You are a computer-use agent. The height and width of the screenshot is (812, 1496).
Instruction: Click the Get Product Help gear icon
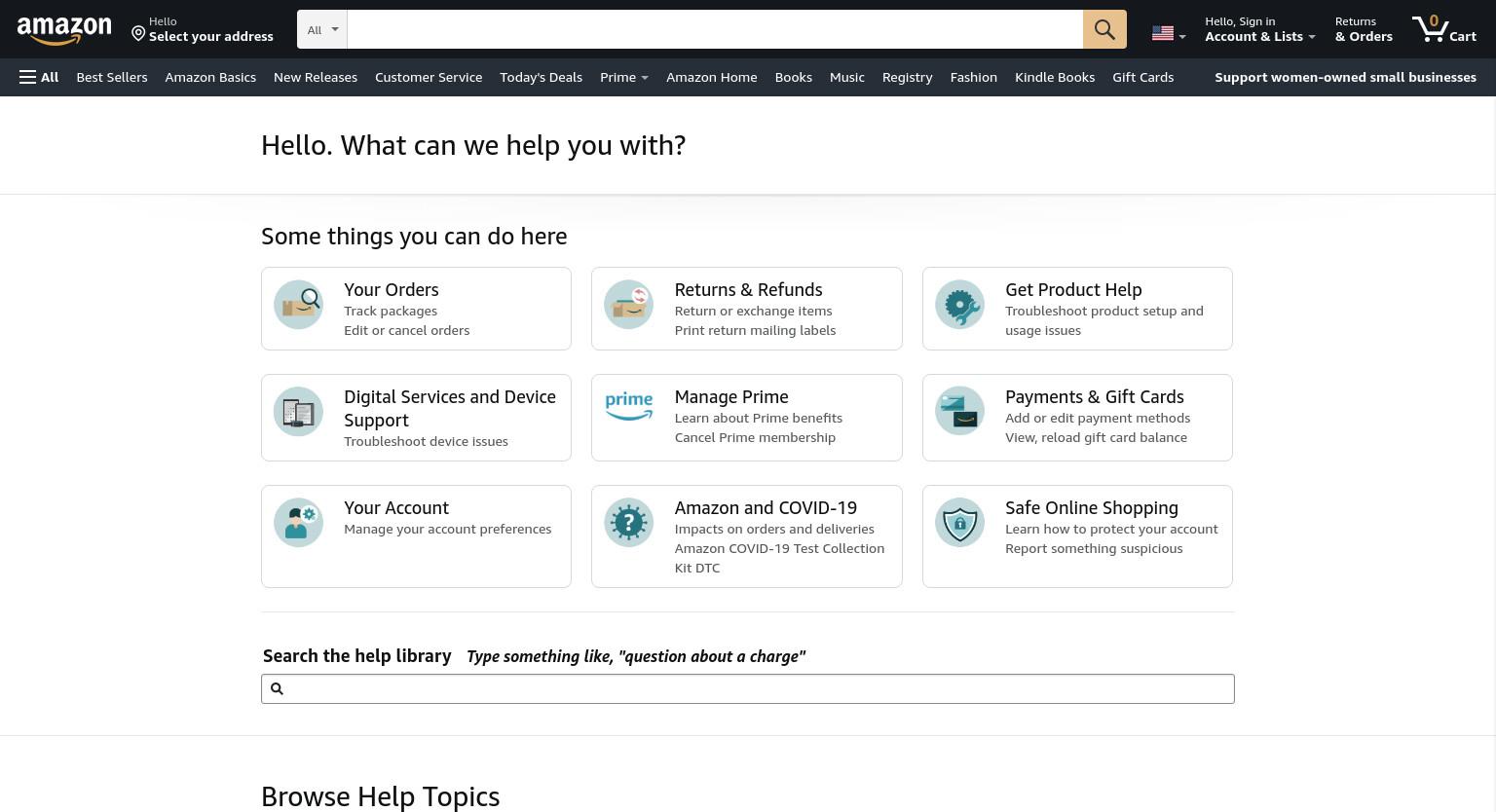point(959,305)
